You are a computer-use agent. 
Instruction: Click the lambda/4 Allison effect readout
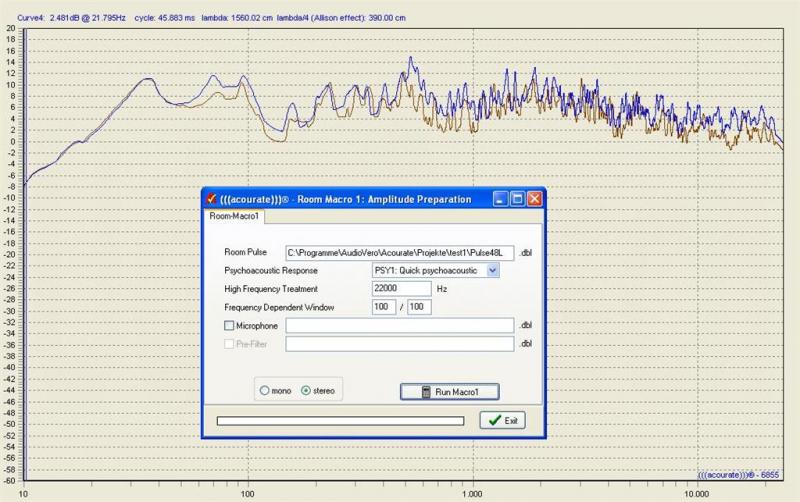click(341, 18)
